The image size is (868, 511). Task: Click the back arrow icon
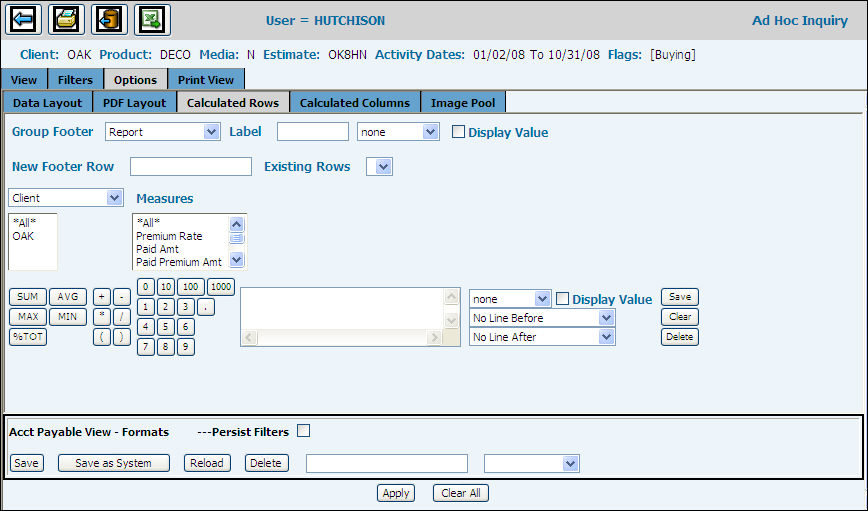pos(23,20)
